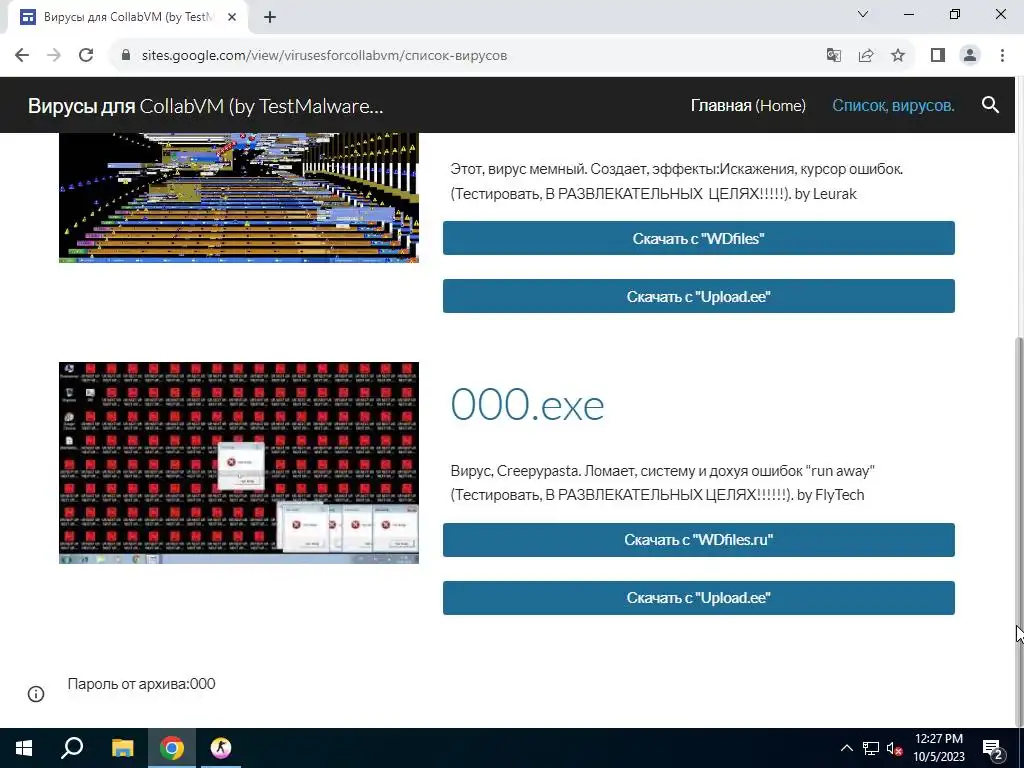Click the browser forward arrow
Viewport: 1024px width, 768px height.
click(x=54, y=55)
